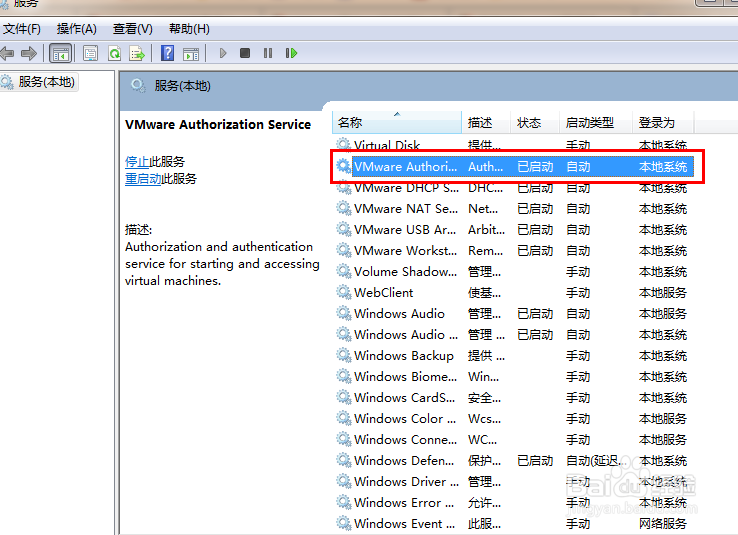The height and width of the screenshot is (535, 738).
Task: Click the Net... description cell
Action: 483,209
